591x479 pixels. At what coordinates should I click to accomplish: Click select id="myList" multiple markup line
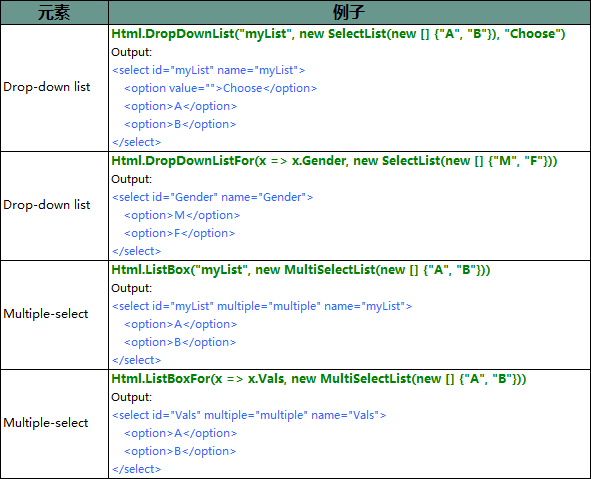[262, 306]
